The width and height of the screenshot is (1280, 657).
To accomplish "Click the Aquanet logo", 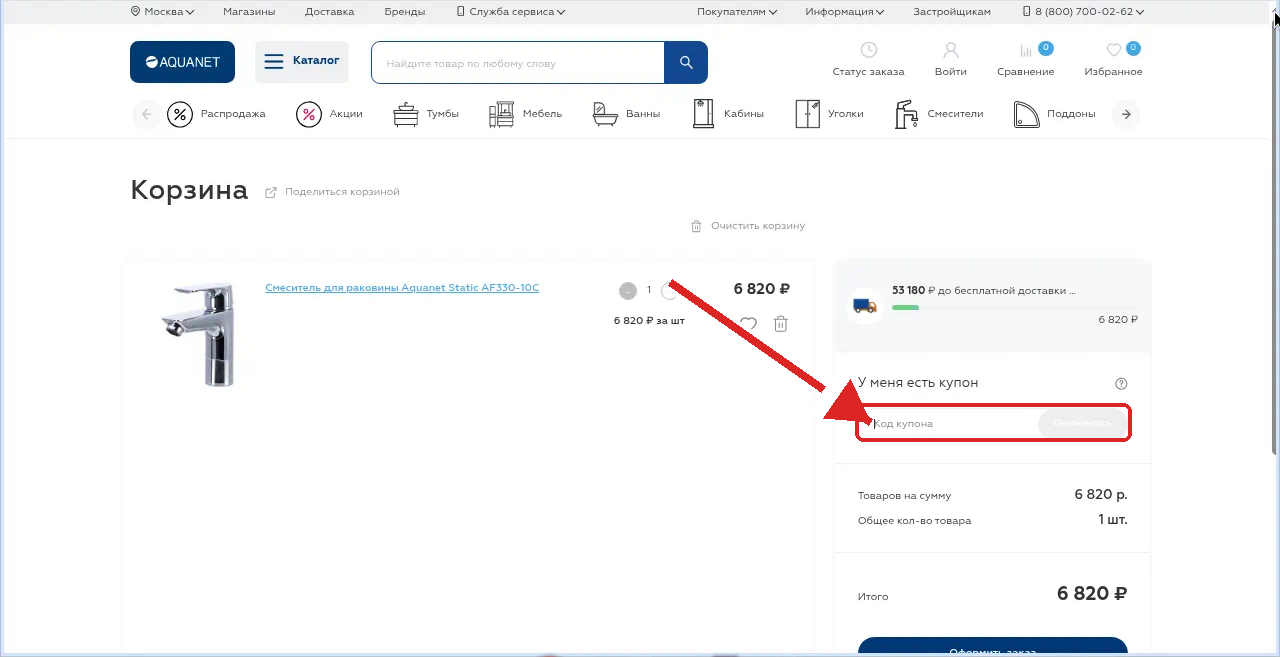I will click(x=182, y=62).
